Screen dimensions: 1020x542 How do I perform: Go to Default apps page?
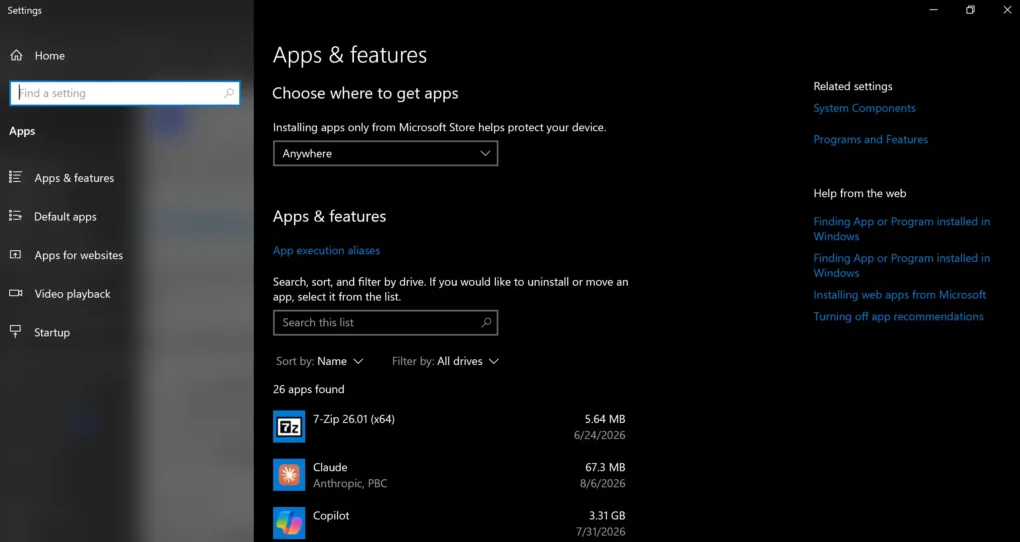[65, 217]
